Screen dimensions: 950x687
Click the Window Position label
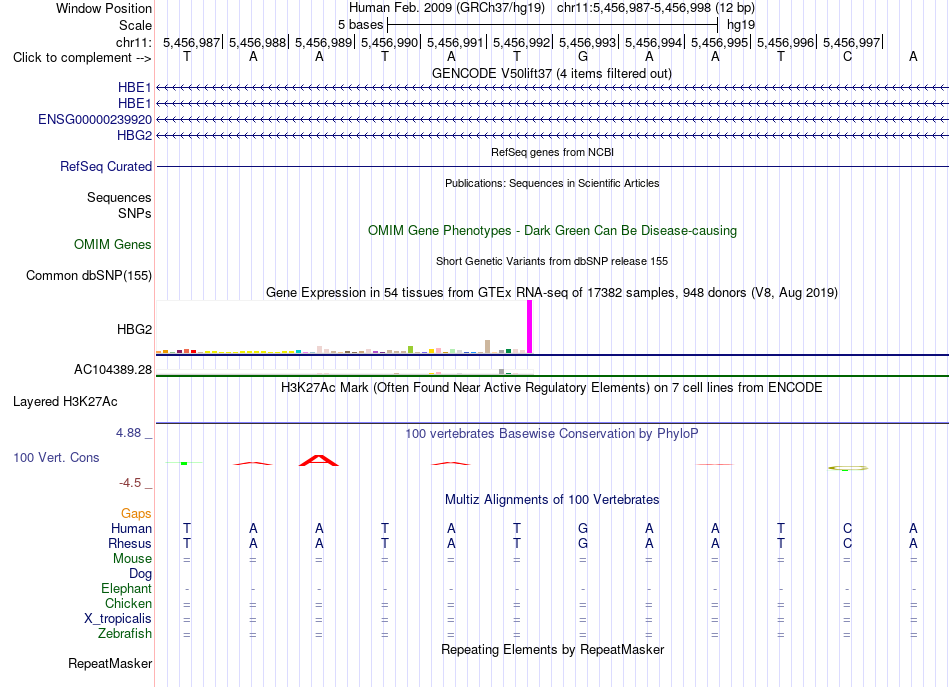104,8
